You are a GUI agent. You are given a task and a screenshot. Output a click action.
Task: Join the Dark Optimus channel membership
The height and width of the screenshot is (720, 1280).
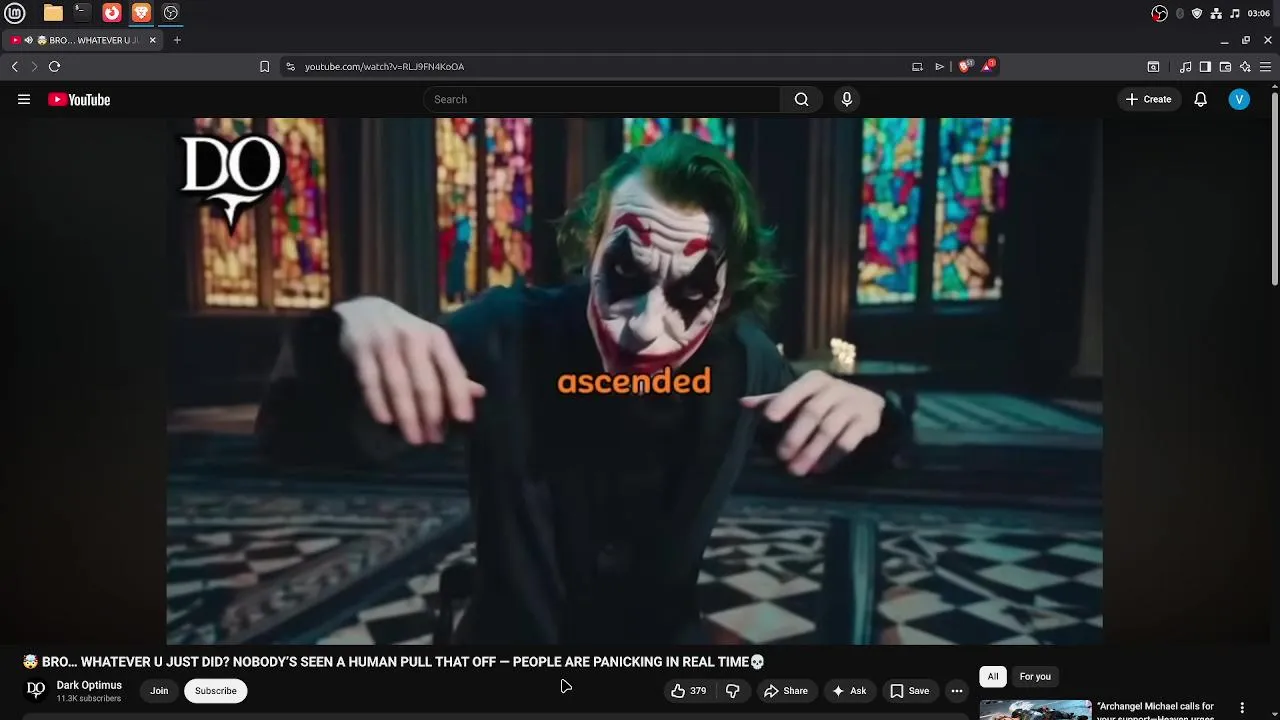pyautogui.click(x=159, y=691)
